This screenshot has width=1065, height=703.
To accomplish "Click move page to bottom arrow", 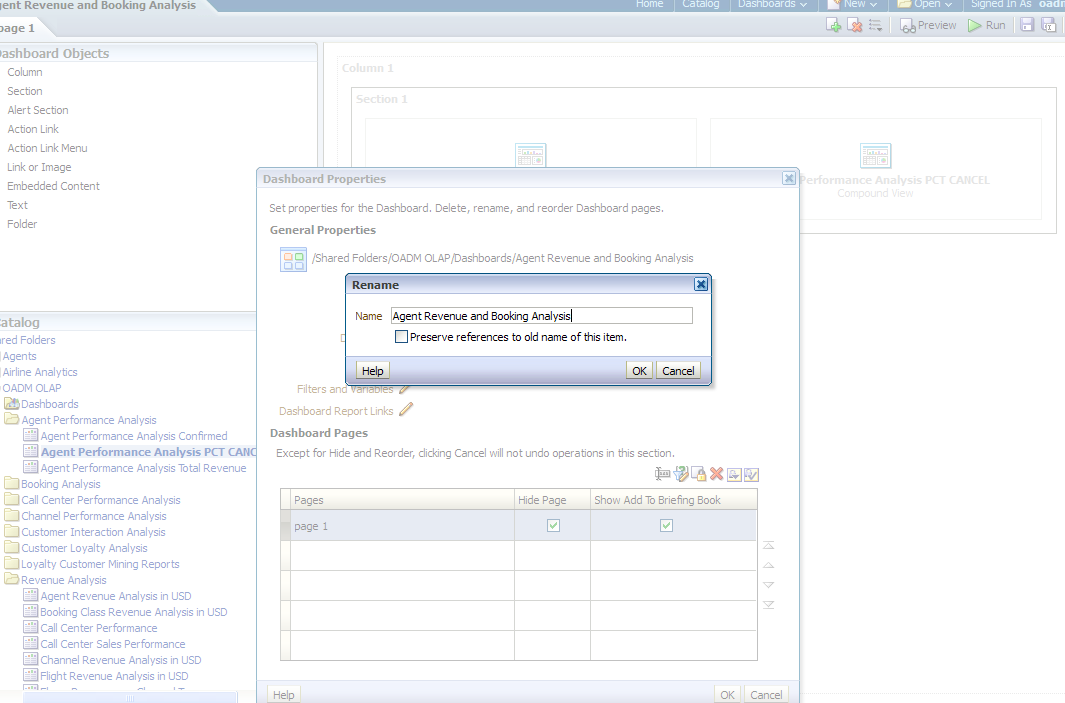I will 768,605.
